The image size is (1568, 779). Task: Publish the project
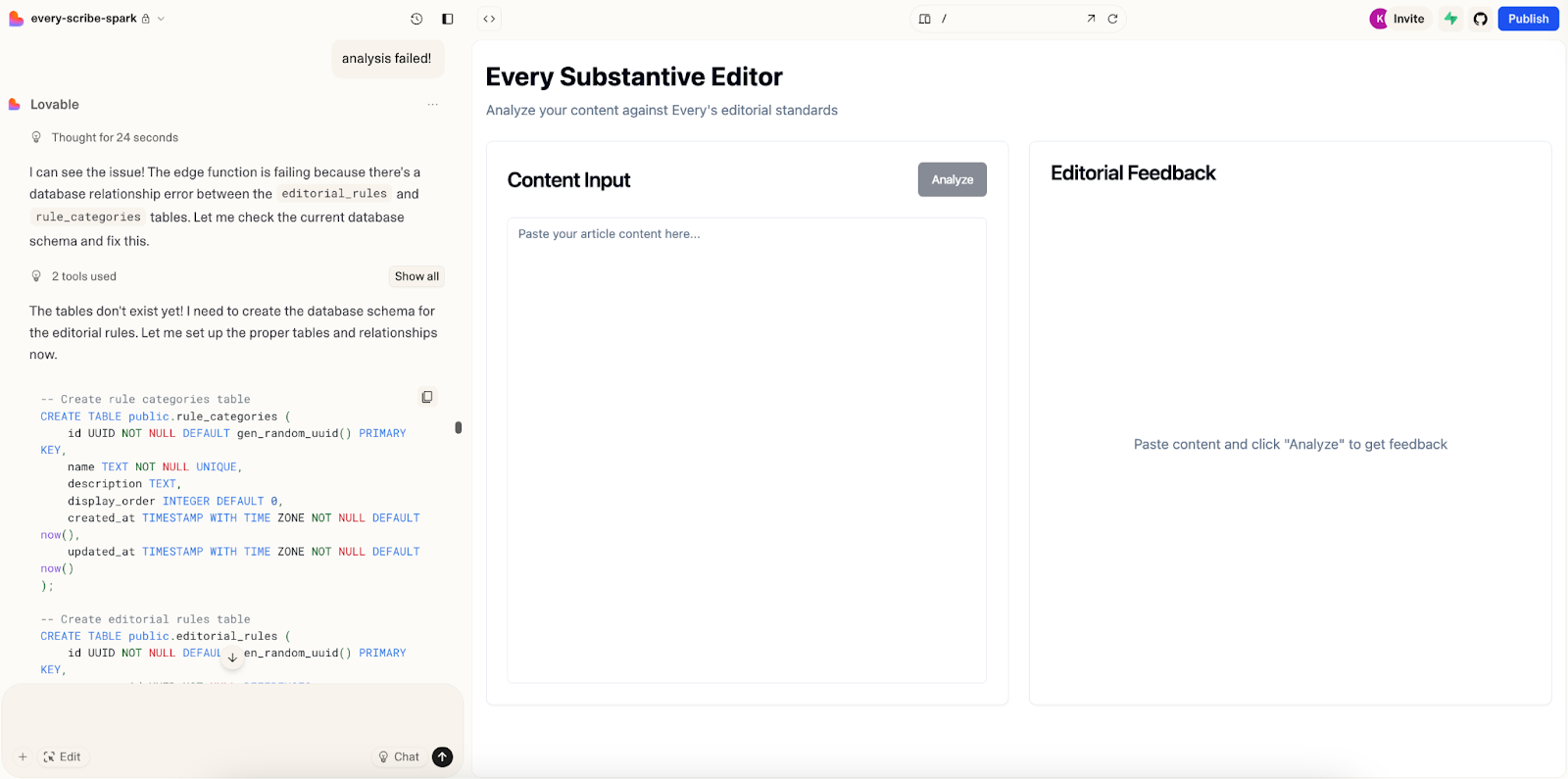(1528, 19)
